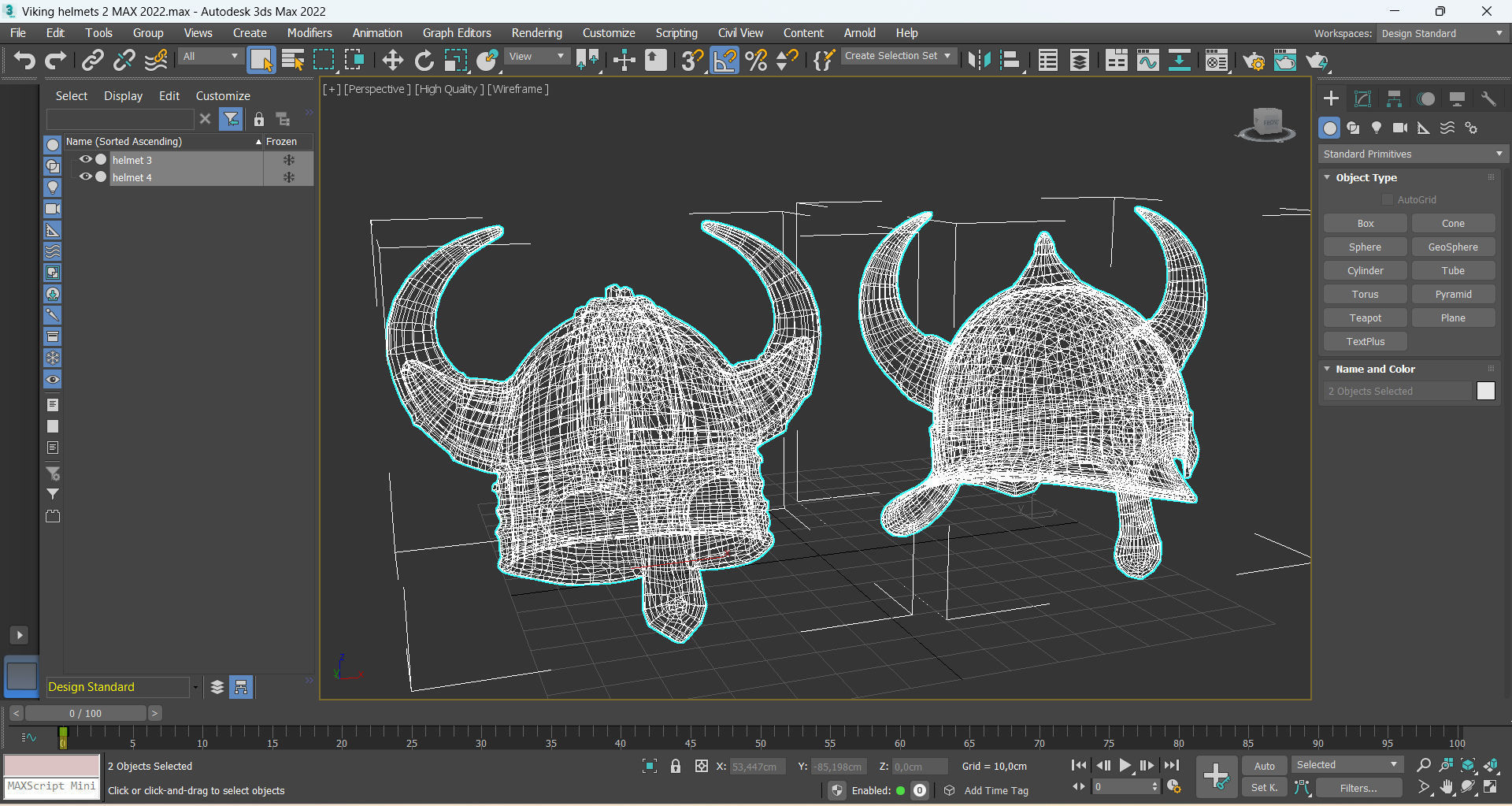
Task: Open Scene Explorer Display menu
Action: point(124,95)
